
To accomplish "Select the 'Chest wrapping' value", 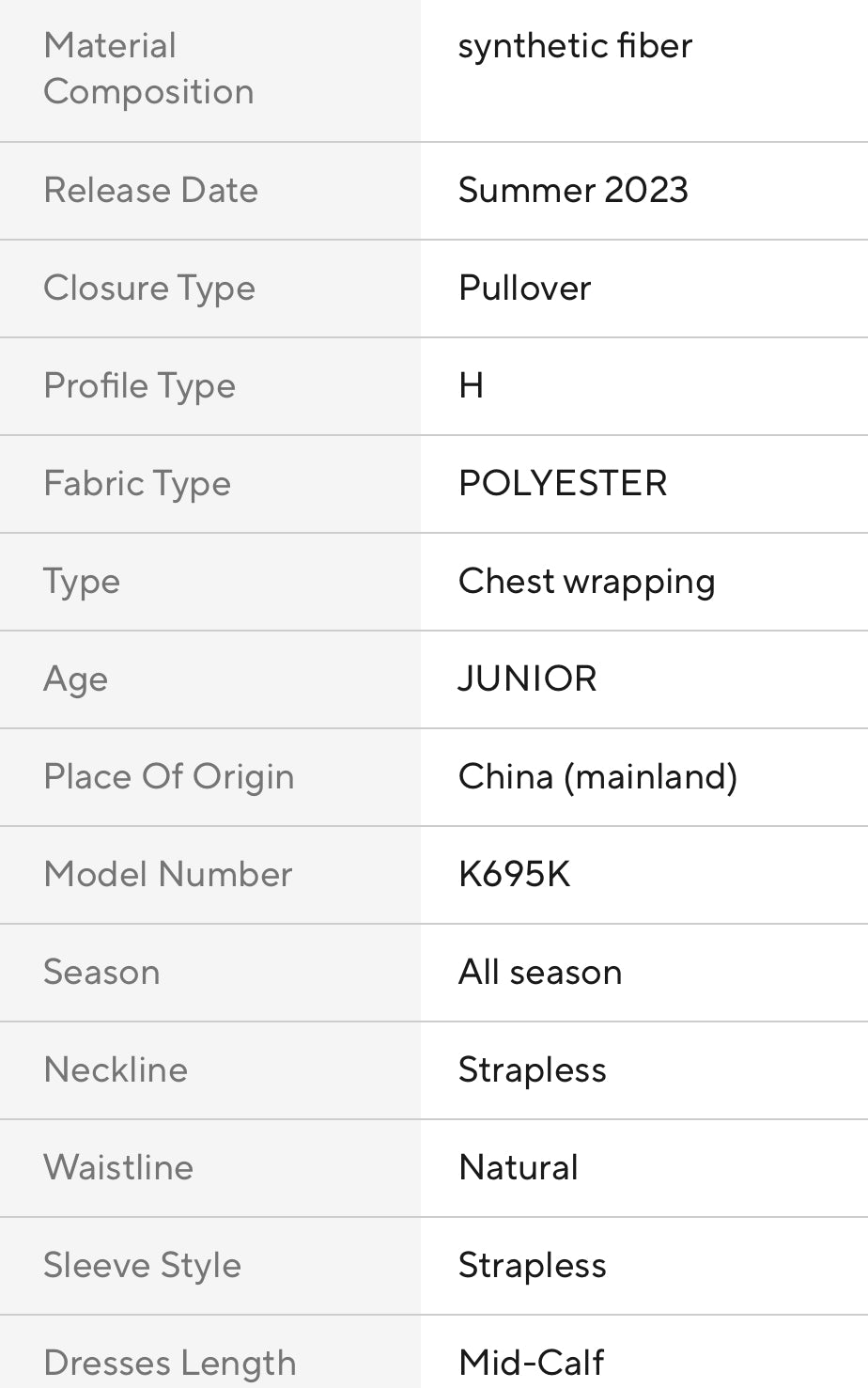I will point(586,582).
